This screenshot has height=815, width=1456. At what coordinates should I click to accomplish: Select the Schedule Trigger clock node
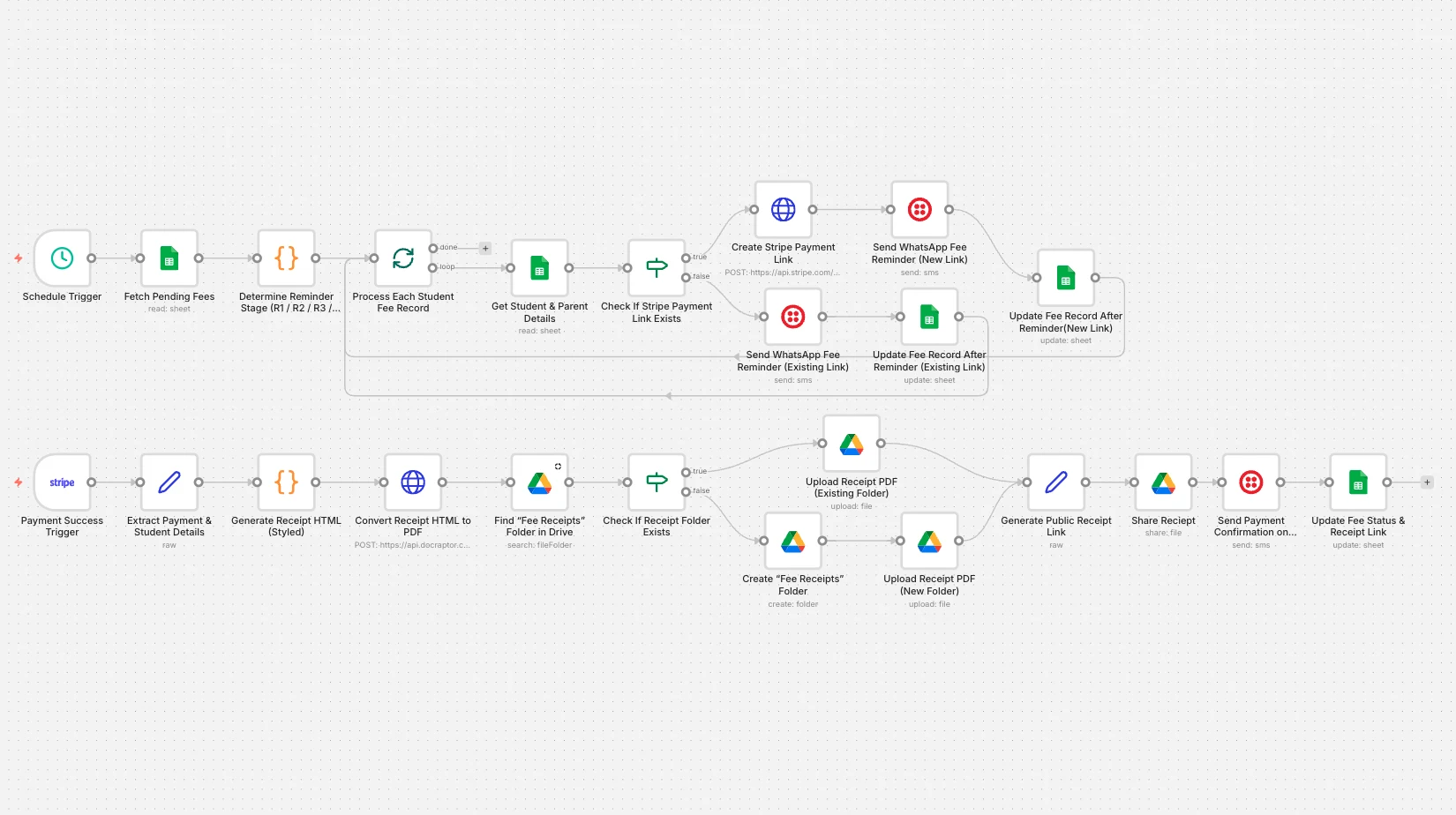[62, 258]
